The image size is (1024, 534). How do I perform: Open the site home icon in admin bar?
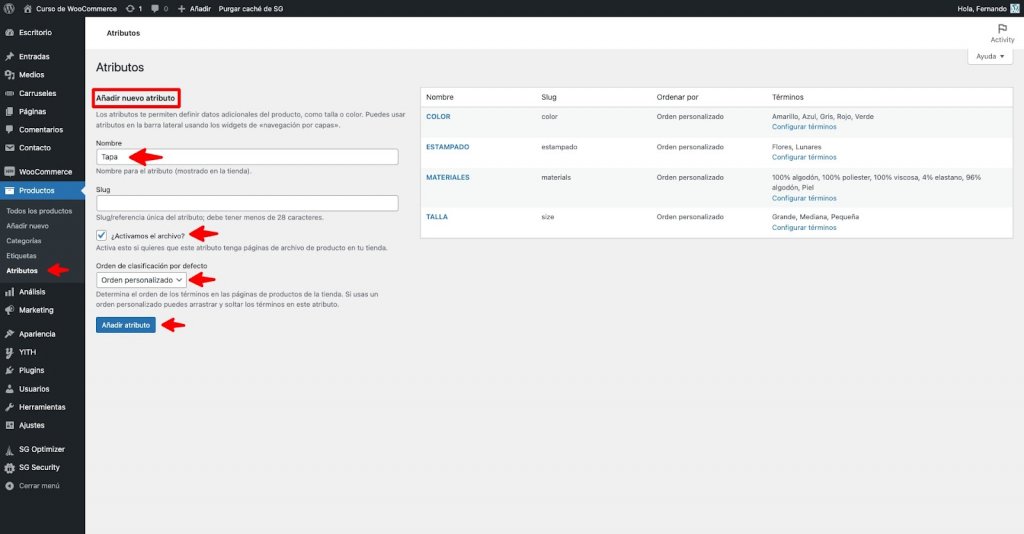click(27, 8)
